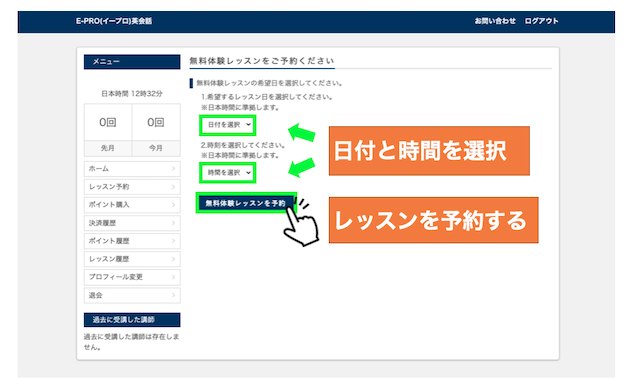
Task: Click the chevron on the レッスン予約 row
Action: (x=173, y=186)
